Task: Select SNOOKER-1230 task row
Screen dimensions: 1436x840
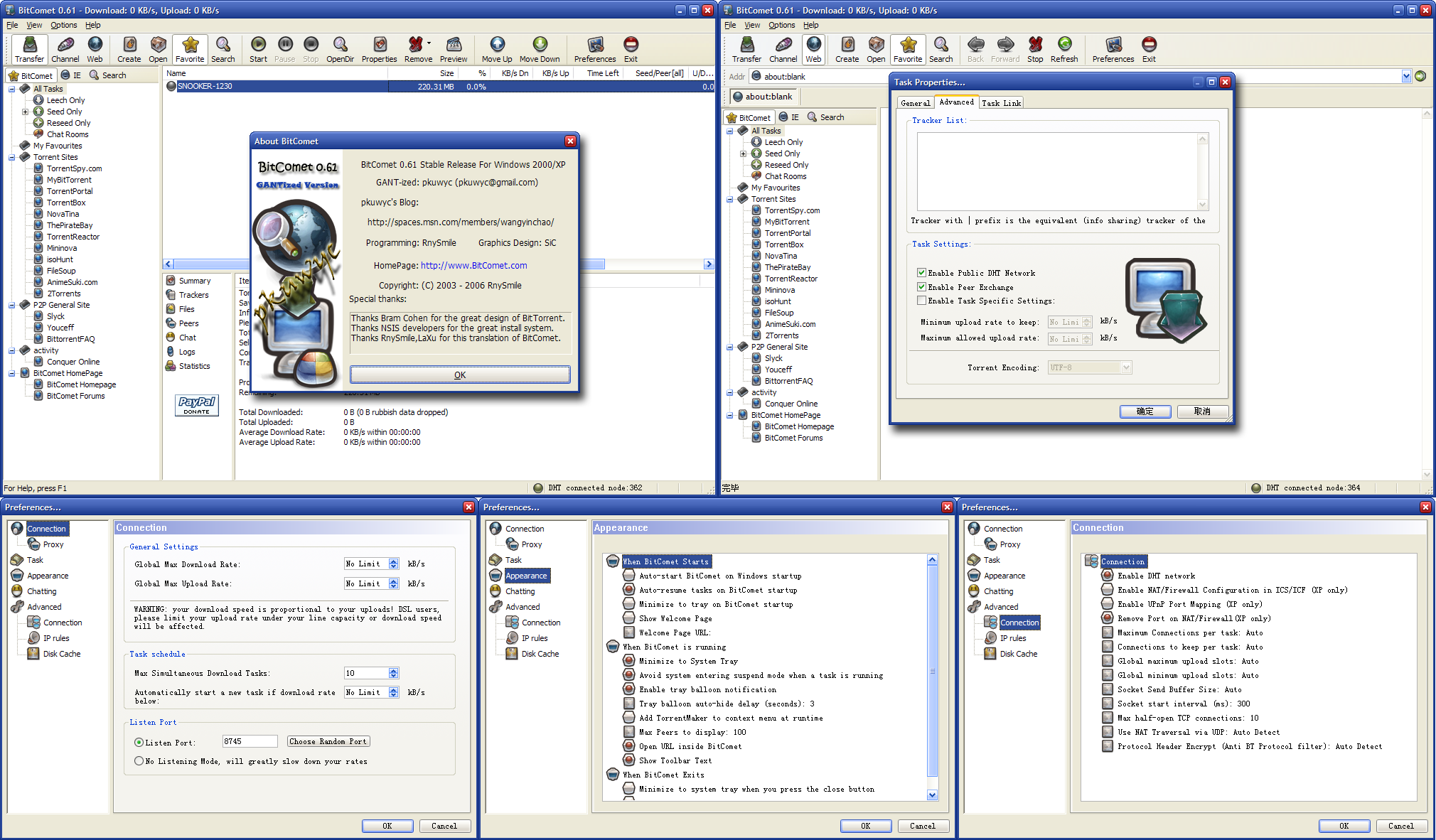Action: [x=439, y=87]
